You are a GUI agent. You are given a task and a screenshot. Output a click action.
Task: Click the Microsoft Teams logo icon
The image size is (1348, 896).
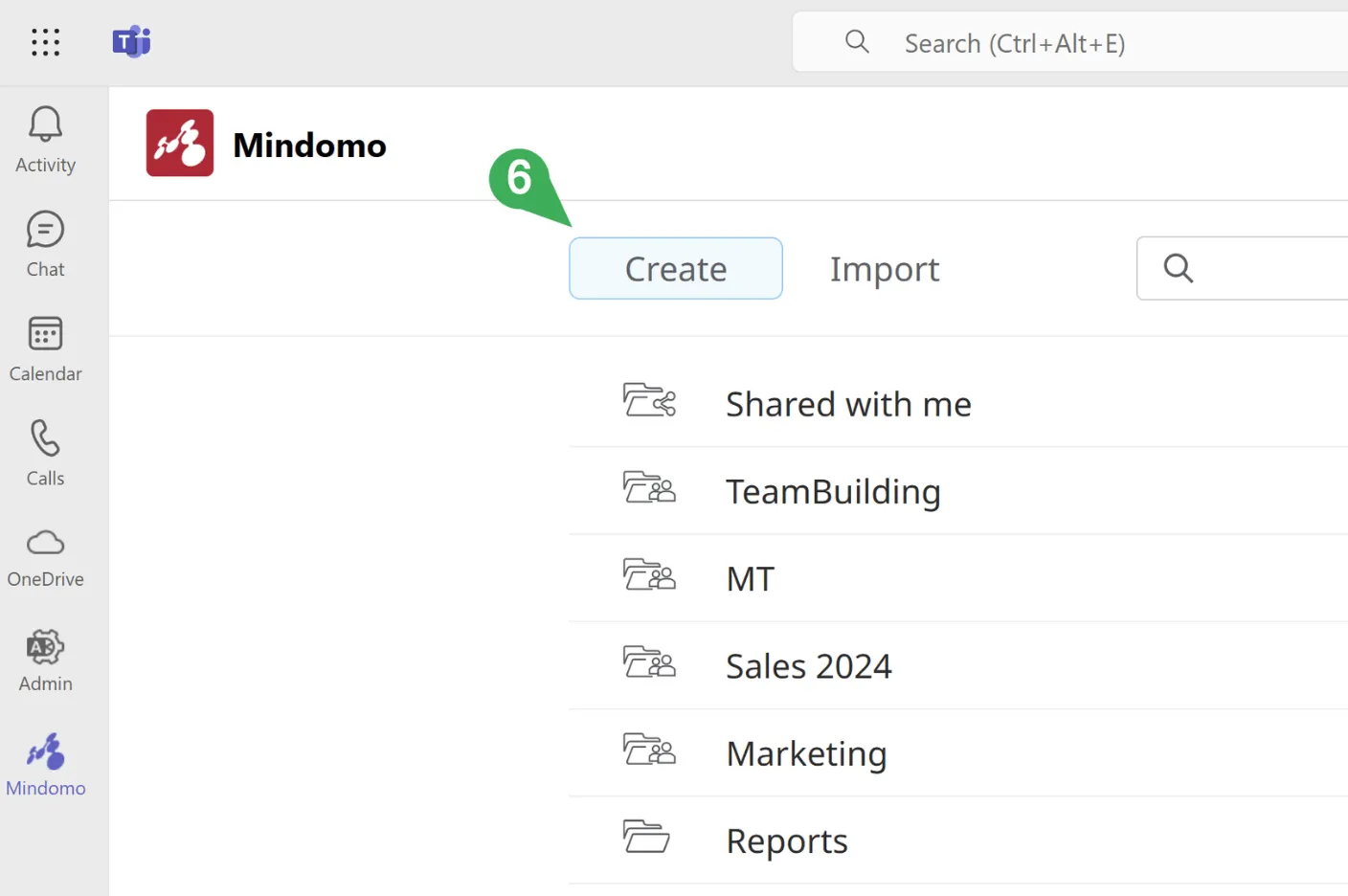point(131,42)
